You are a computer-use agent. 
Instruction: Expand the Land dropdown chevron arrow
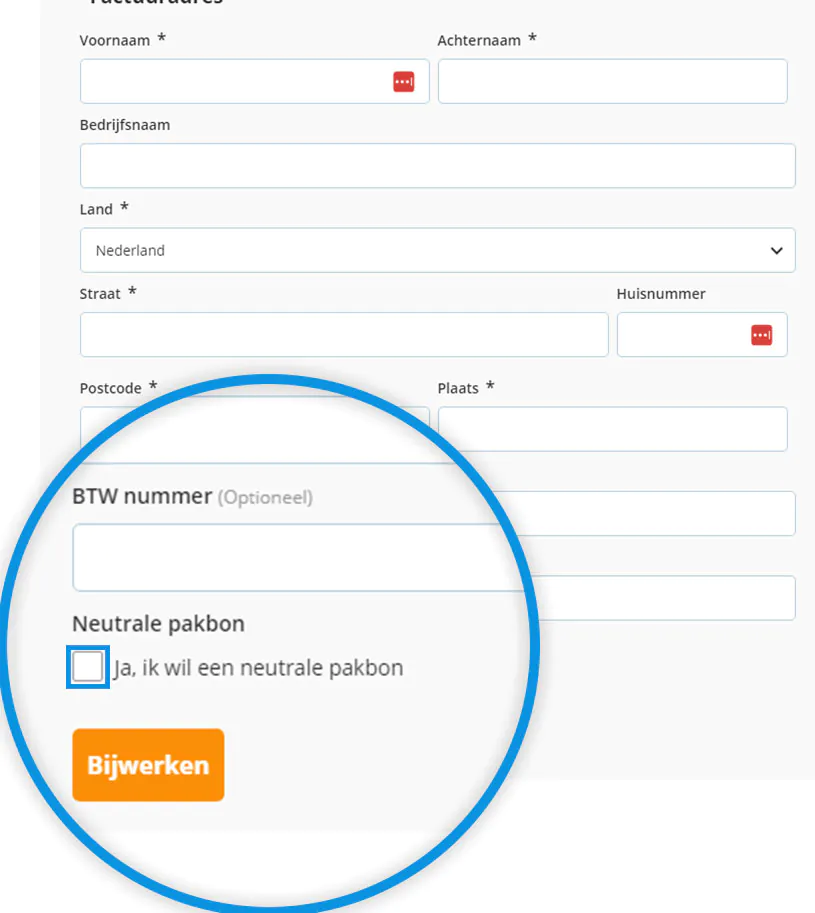(777, 251)
